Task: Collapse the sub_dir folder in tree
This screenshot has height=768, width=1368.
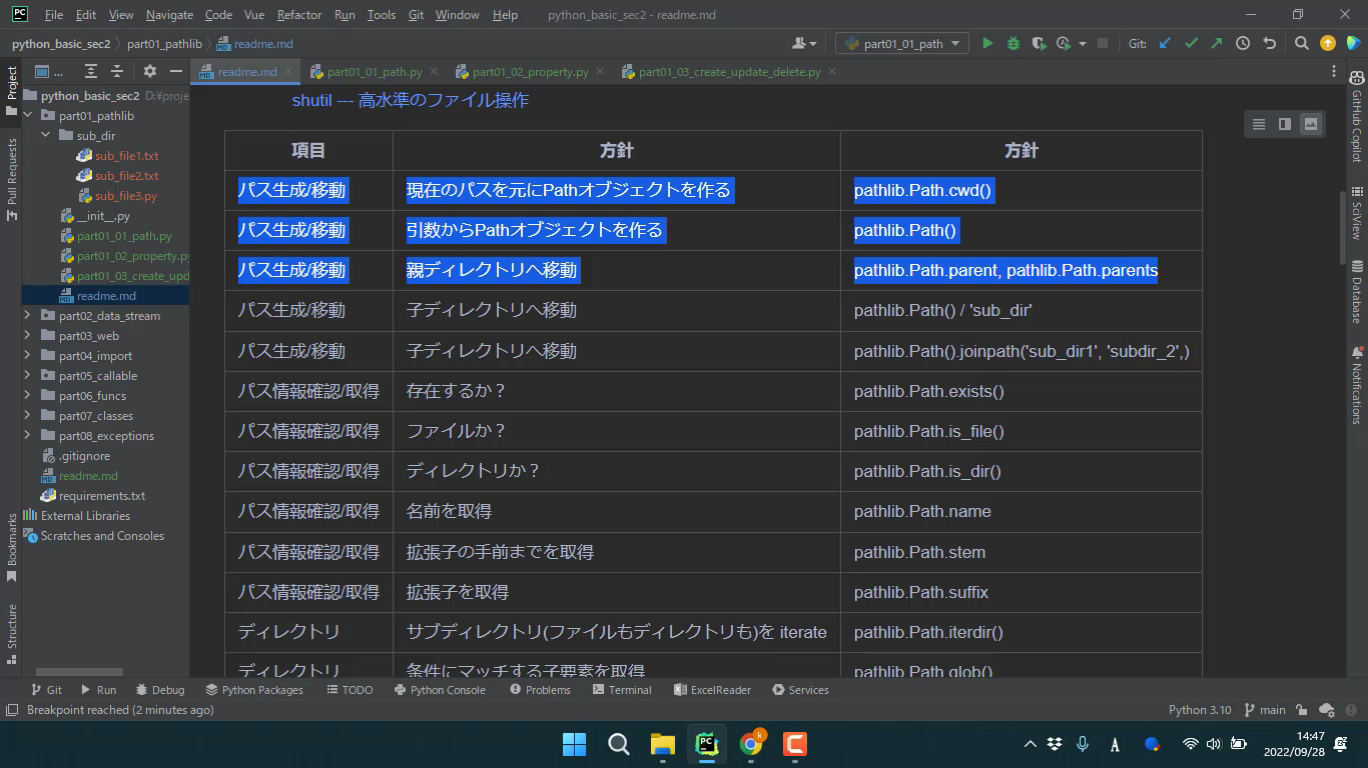Action: 46,136
